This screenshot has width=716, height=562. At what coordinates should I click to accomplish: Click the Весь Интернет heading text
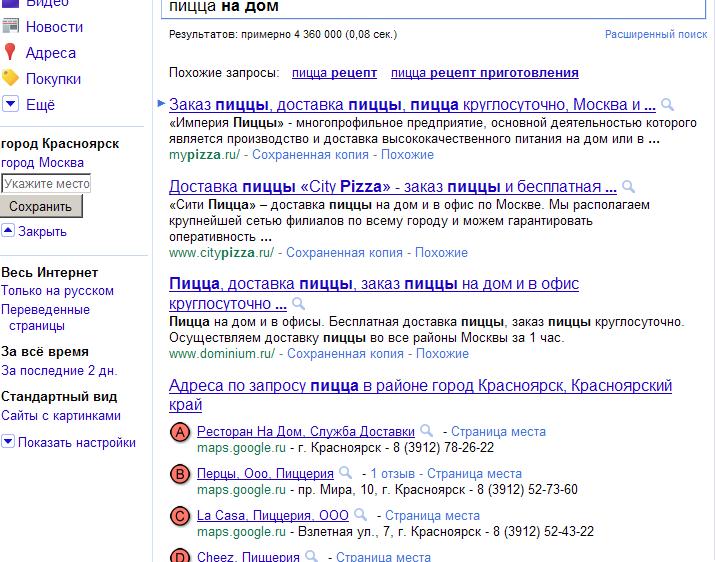point(49,273)
